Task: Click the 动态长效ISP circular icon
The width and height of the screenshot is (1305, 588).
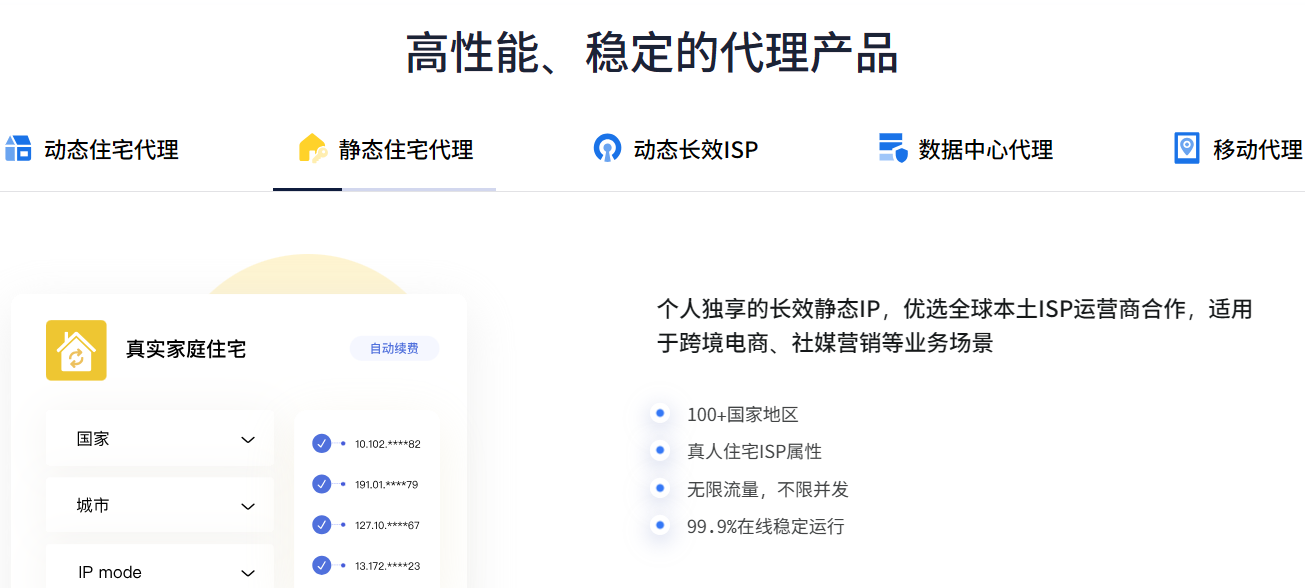Action: coord(607,149)
